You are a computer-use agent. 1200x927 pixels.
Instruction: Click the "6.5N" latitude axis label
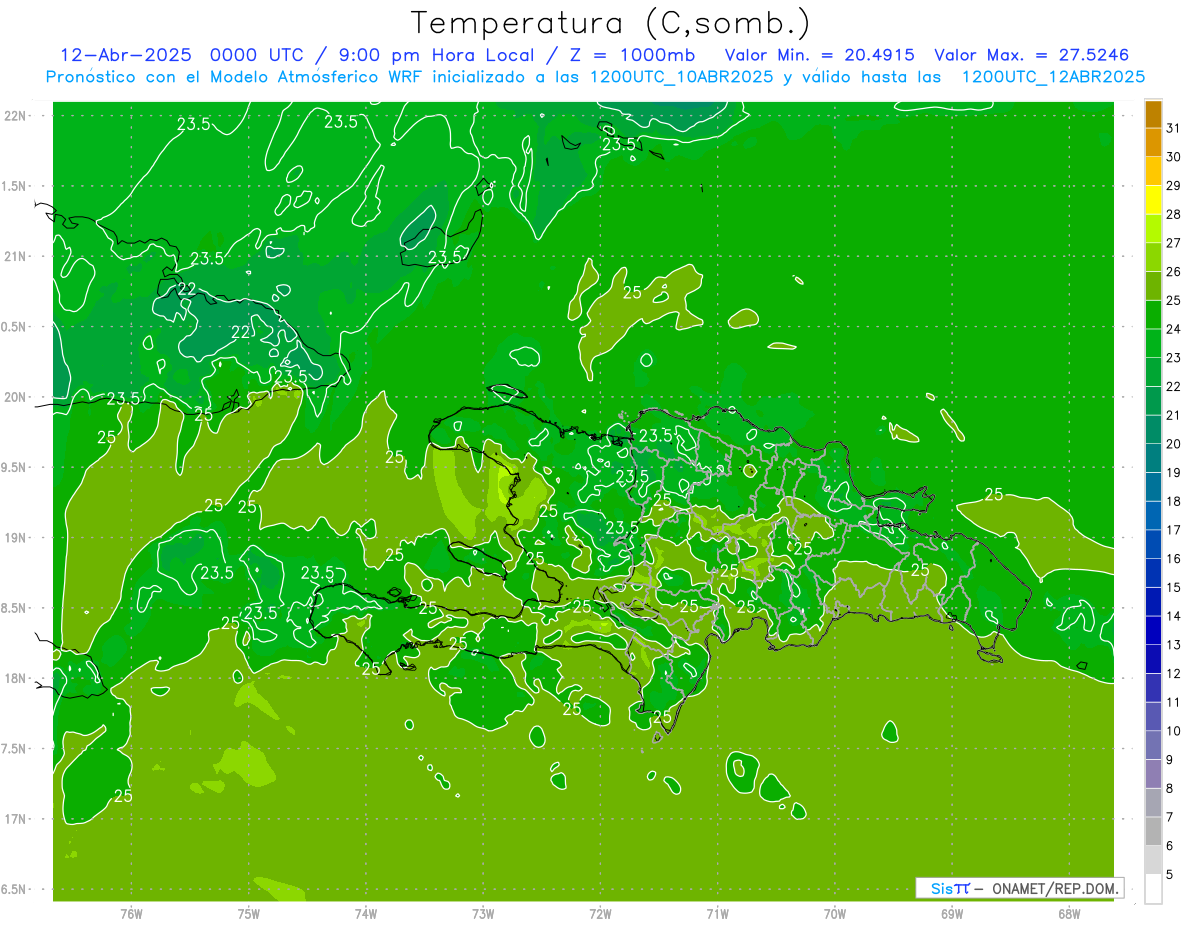(15, 889)
